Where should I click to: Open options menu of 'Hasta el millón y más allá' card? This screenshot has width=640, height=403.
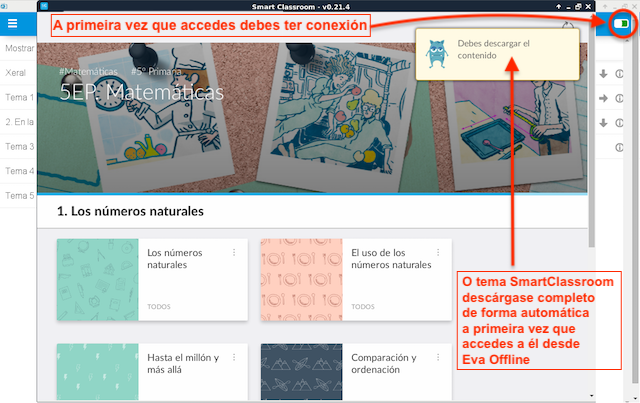tap(234, 358)
